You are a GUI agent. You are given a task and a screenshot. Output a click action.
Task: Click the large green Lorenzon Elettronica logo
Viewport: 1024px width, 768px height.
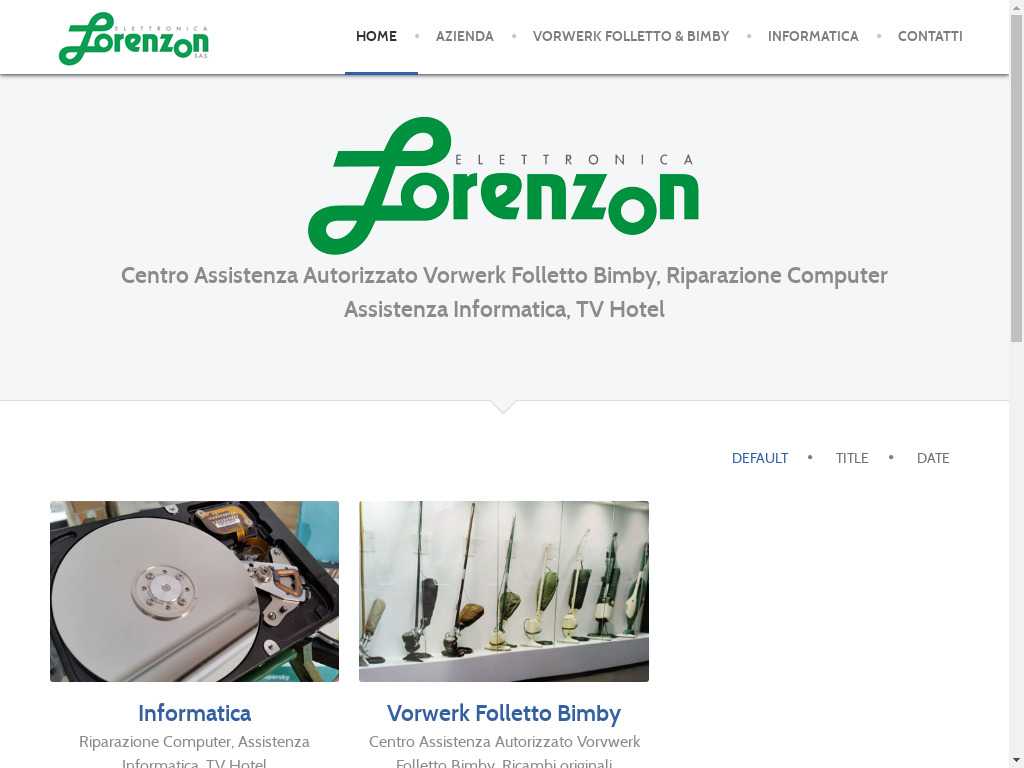point(504,185)
